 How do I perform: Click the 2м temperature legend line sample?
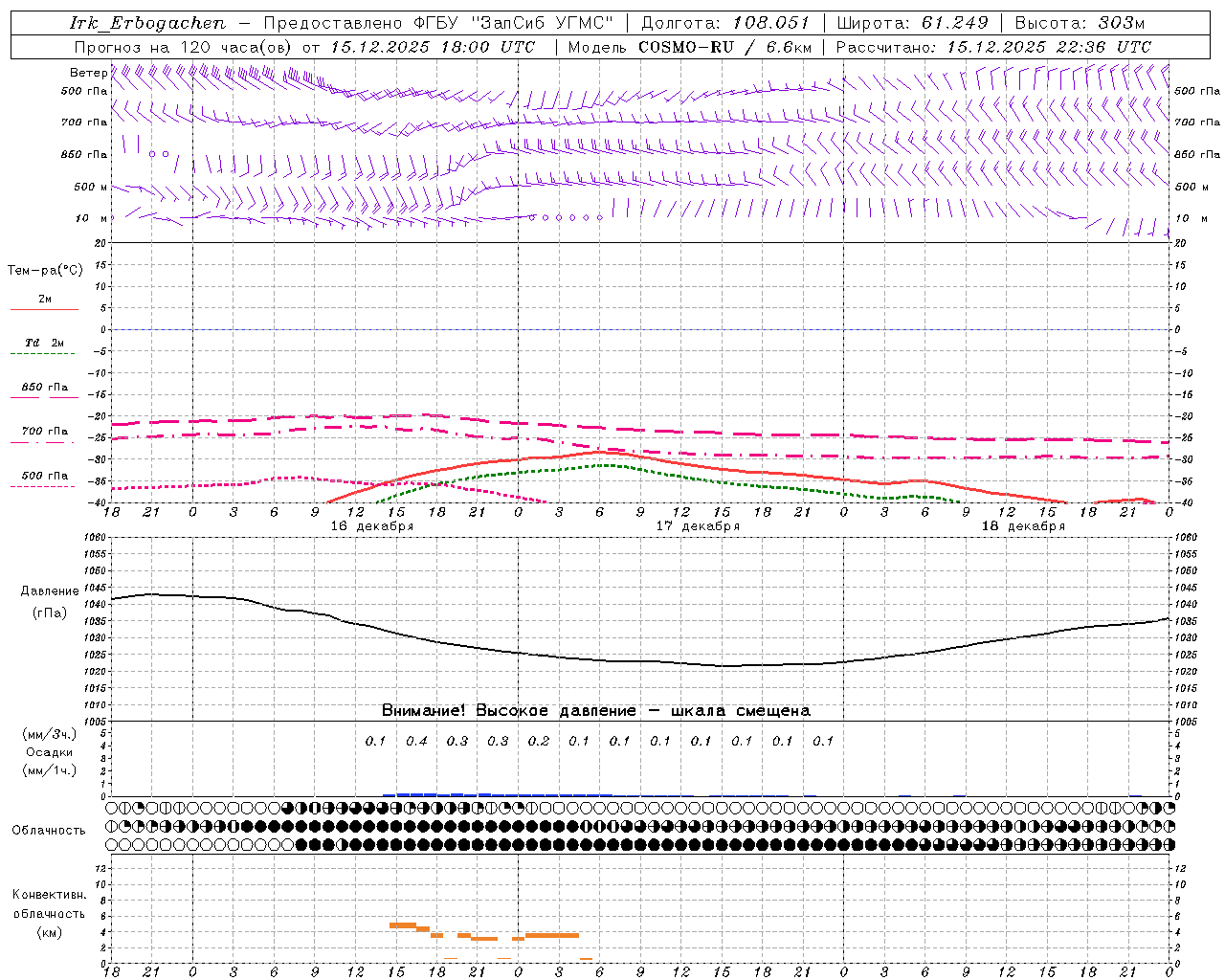(44, 309)
